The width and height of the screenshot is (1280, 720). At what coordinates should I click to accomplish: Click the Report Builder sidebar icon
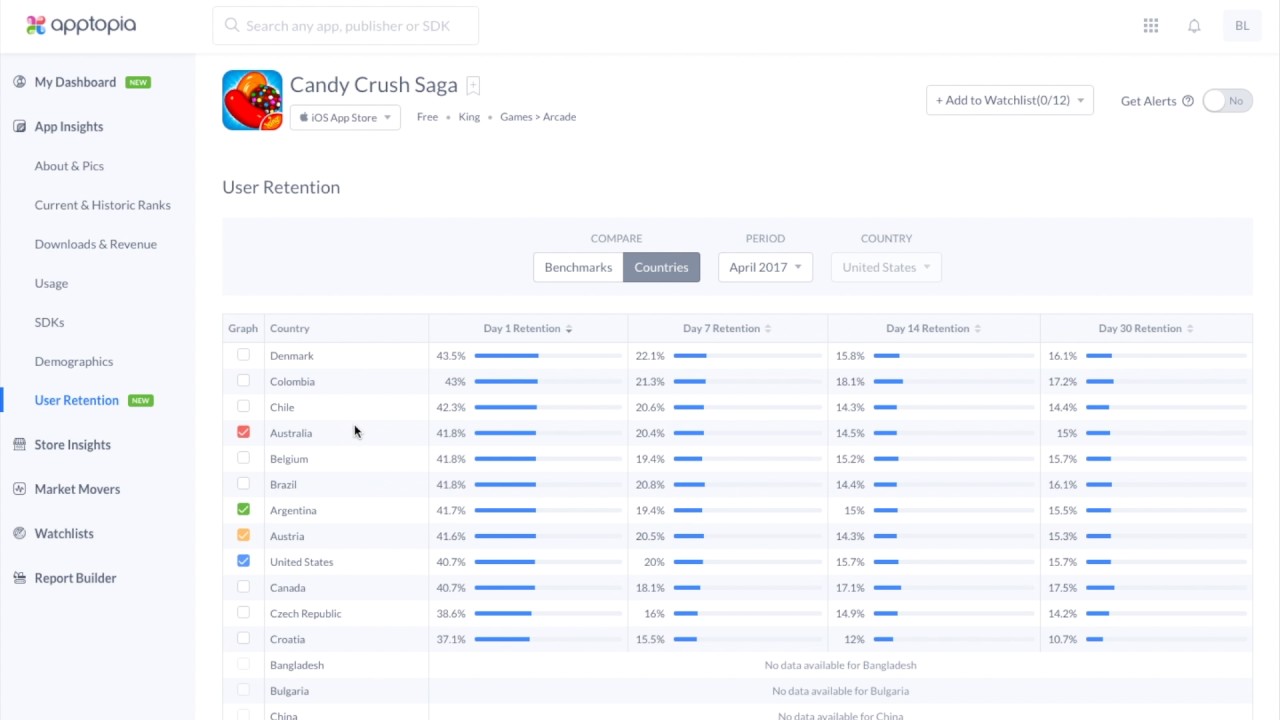pyautogui.click(x=19, y=578)
